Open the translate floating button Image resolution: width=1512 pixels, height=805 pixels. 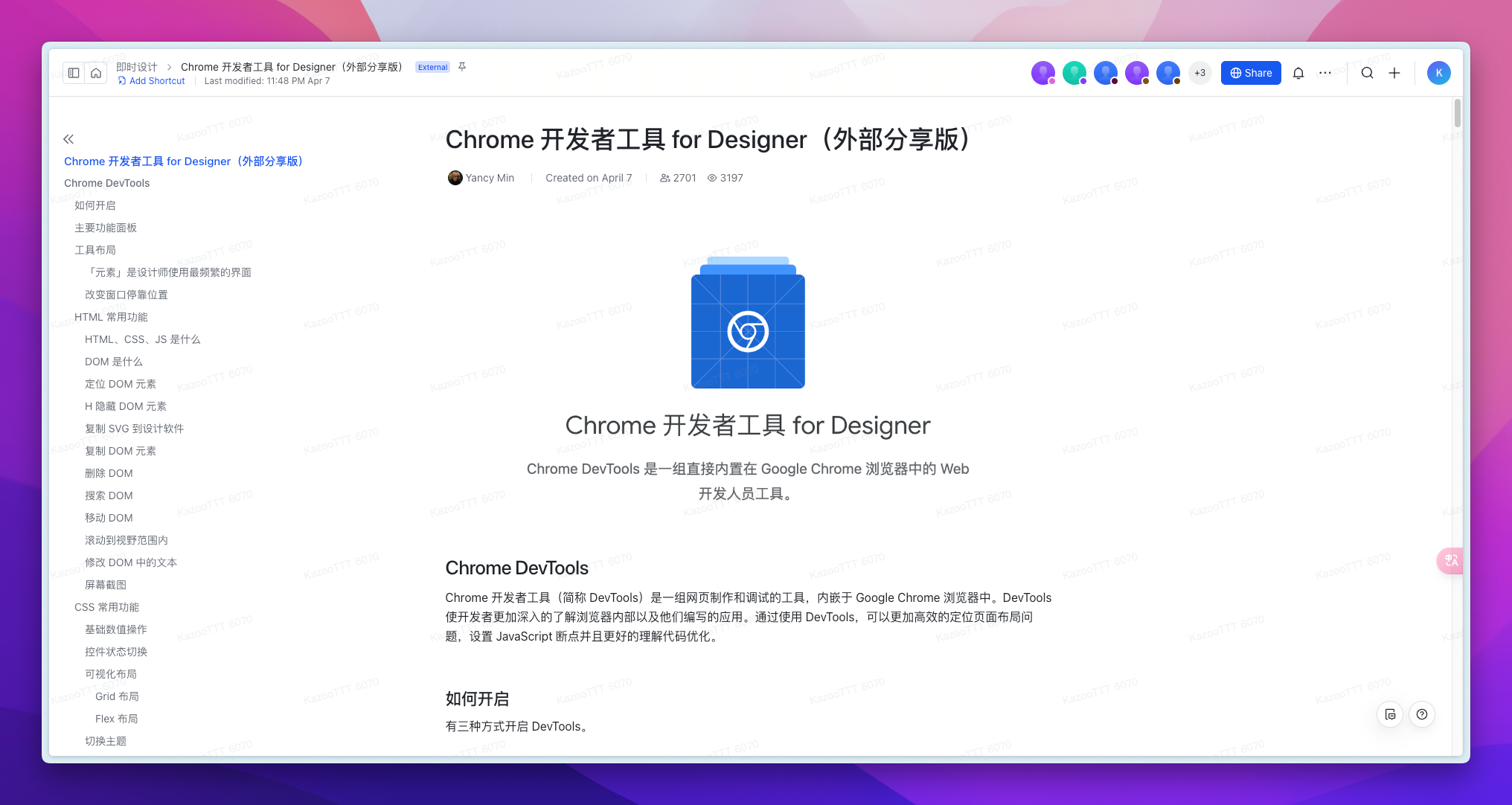pyautogui.click(x=1451, y=561)
